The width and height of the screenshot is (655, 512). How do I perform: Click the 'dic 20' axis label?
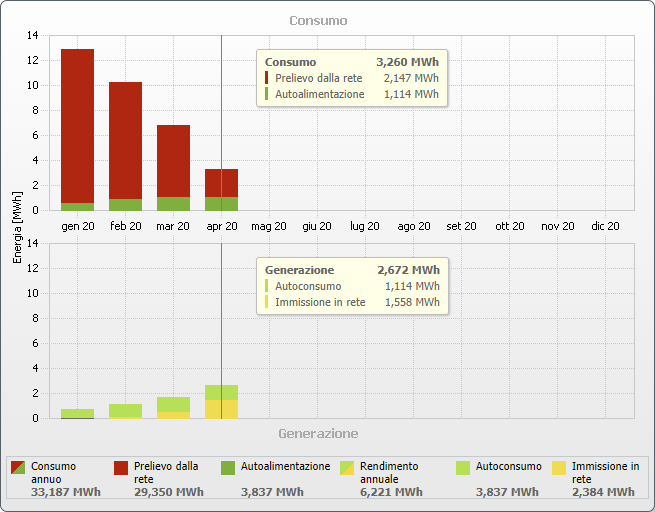click(x=605, y=226)
